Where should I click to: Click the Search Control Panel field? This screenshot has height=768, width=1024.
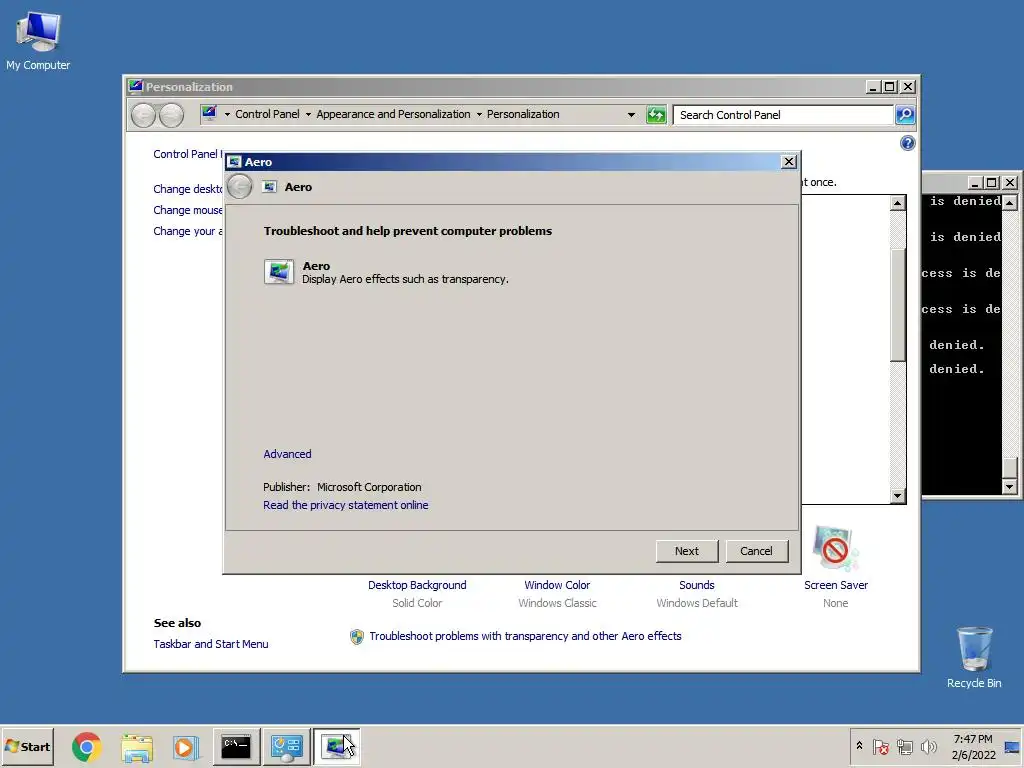pyautogui.click(x=782, y=115)
